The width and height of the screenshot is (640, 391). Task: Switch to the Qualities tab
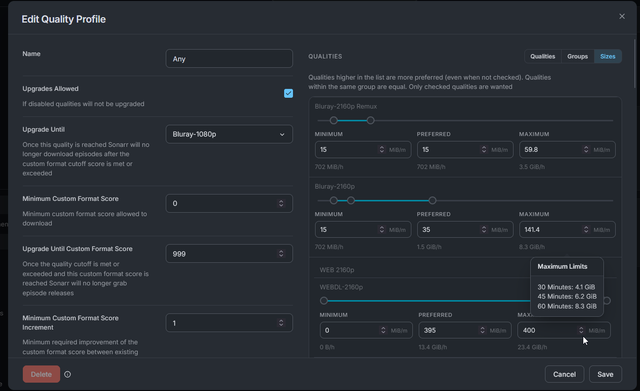tap(542, 56)
